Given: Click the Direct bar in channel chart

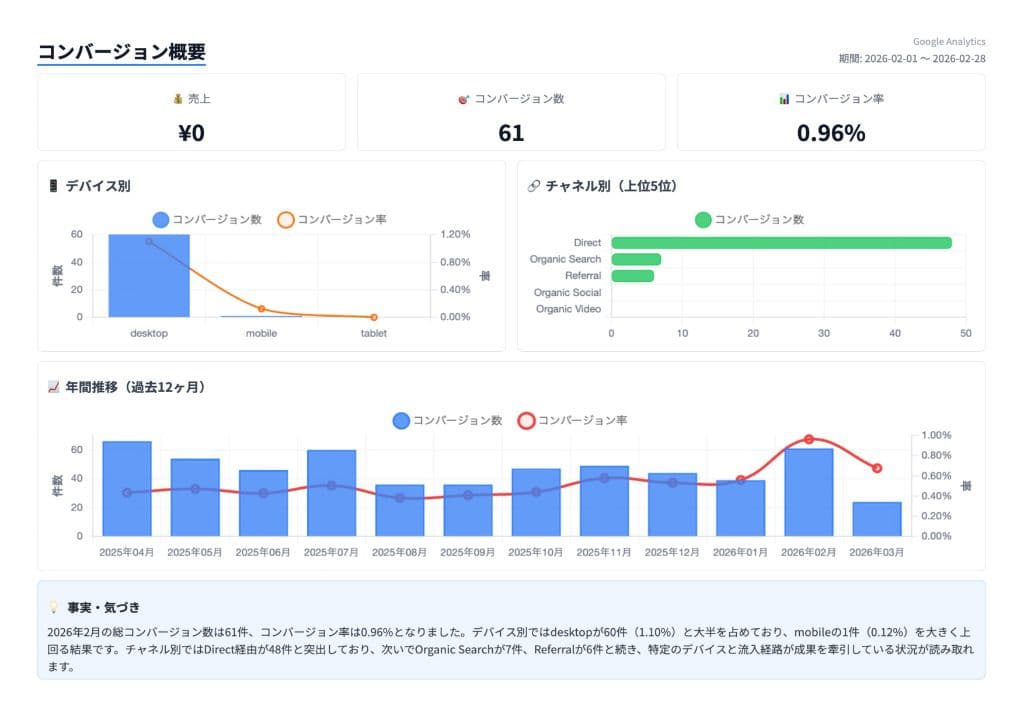Looking at the screenshot, I should 780,243.
